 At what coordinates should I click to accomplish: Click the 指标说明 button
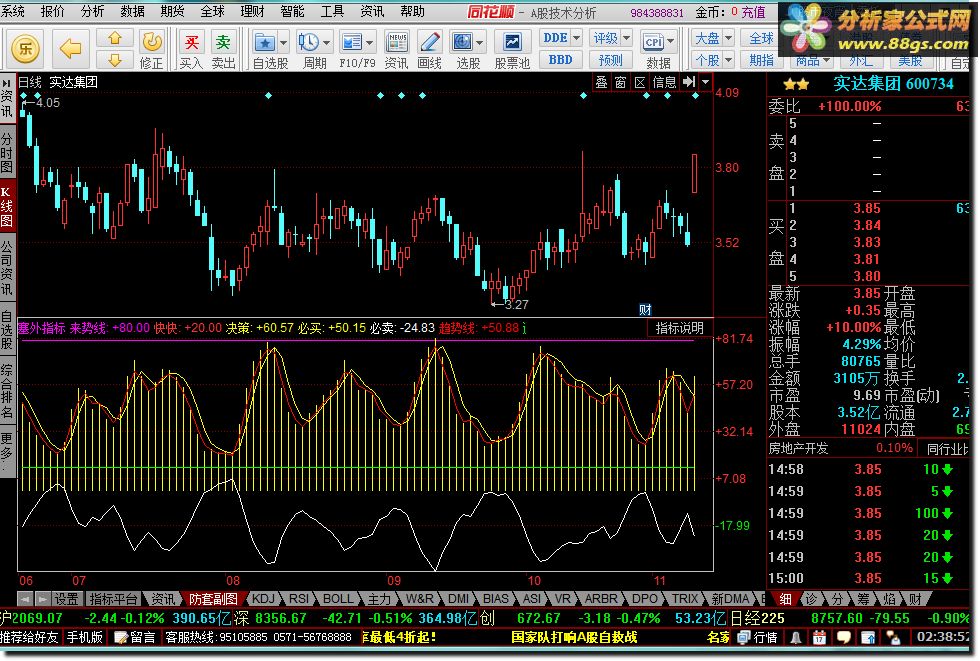(679, 328)
